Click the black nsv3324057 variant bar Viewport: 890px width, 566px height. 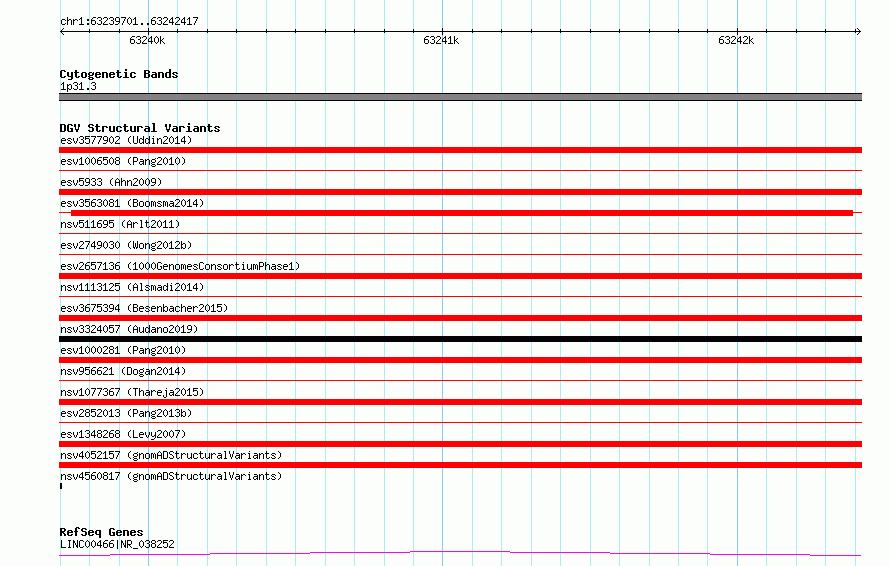(x=460, y=339)
